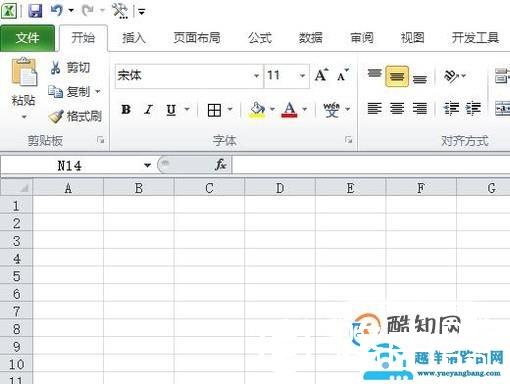This screenshot has height=384, width=510.
Task: Click the increase font size icon
Action: 322,75
